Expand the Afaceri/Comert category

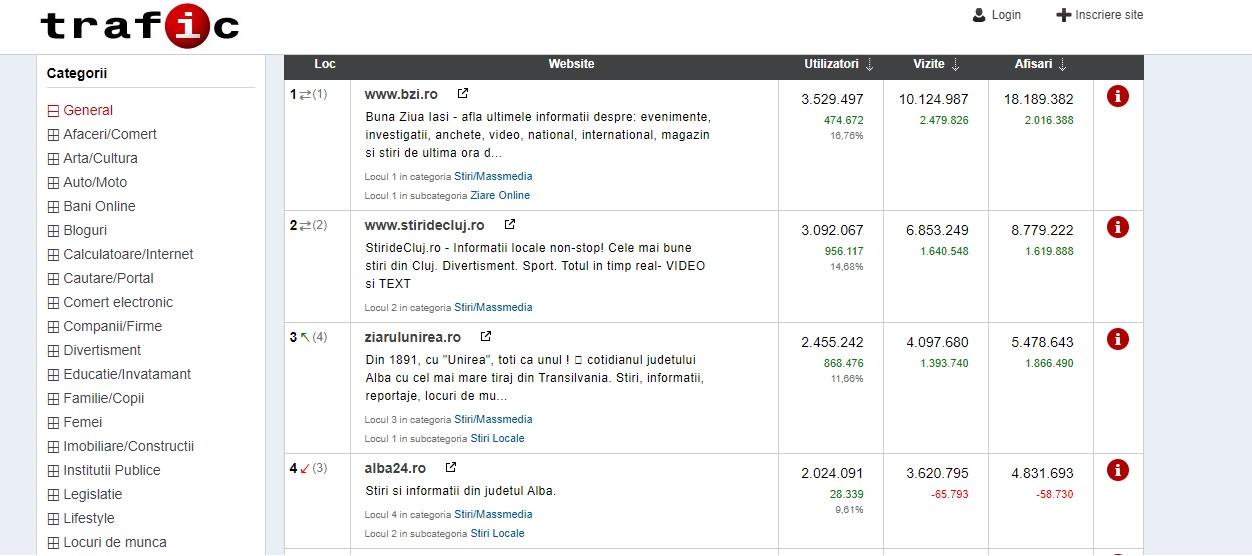[54, 135]
